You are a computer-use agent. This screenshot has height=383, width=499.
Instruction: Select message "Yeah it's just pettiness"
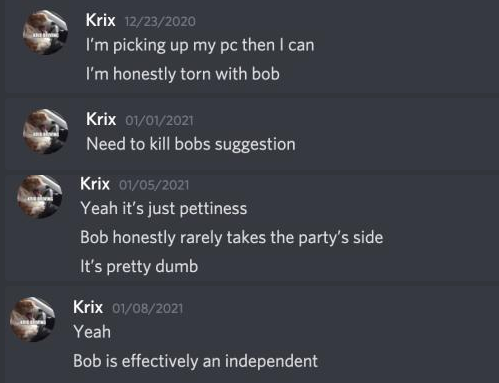(164, 209)
